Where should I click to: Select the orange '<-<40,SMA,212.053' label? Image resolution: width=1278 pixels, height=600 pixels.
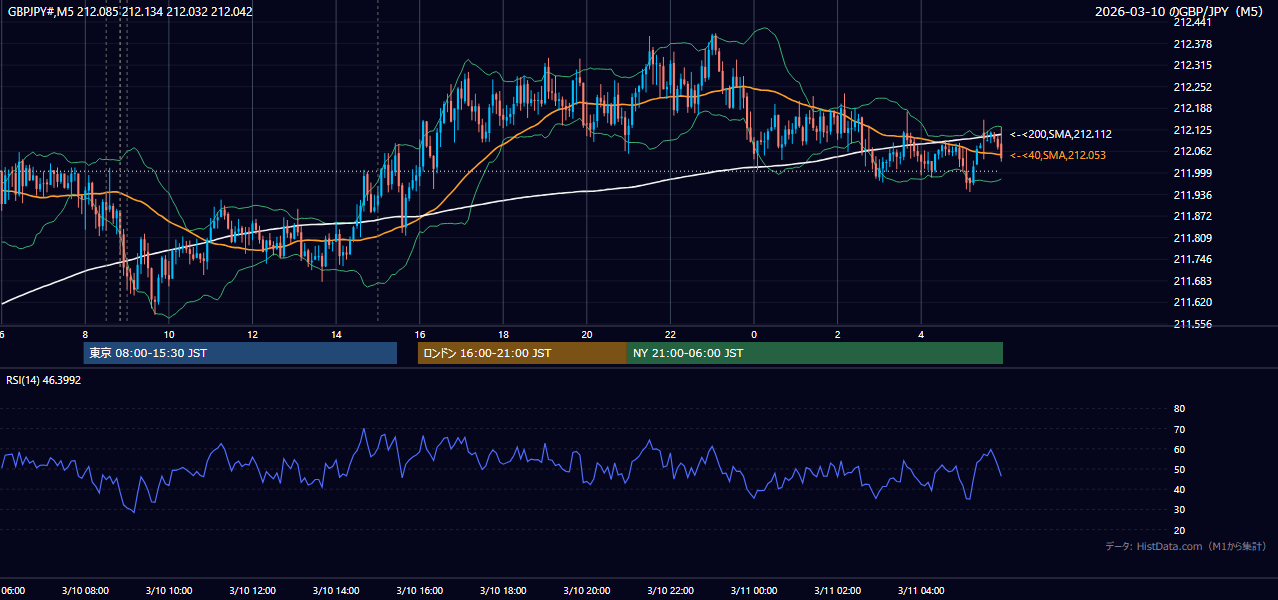pyautogui.click(x=1057, y=155)
